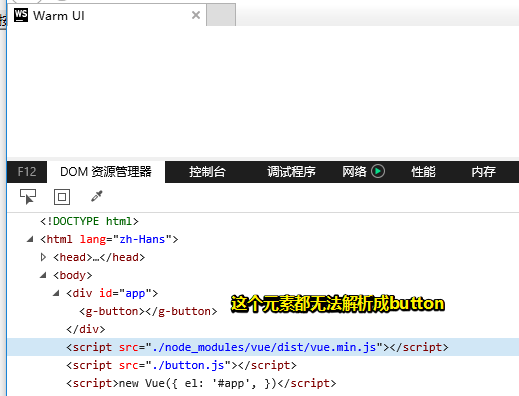519x396 pixels.
Task: Select the html lang="zh-Hans" element
Action: coord(109,239)
